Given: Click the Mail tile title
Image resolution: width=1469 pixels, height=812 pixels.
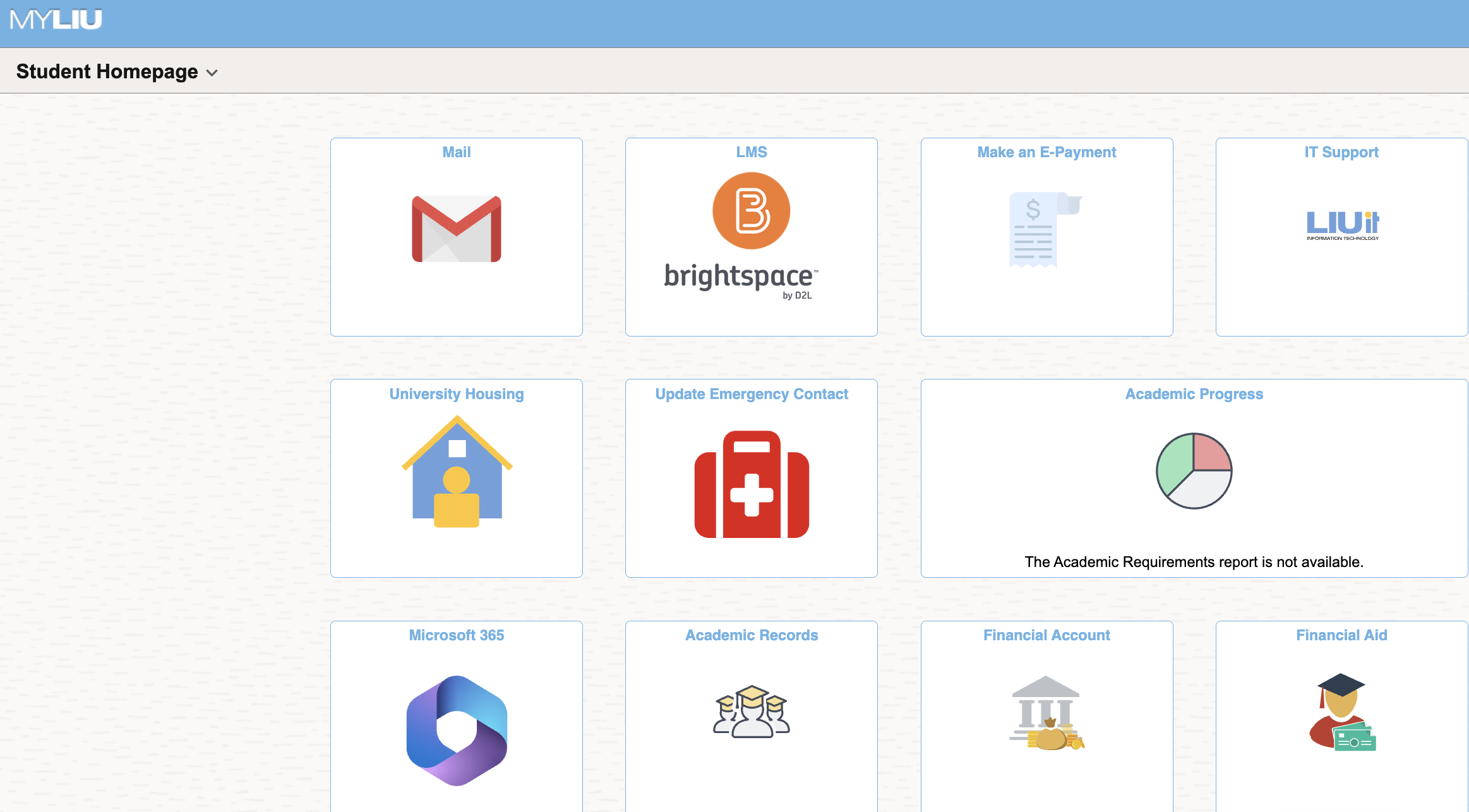Looking at the screenshot, I should click(x=457, y=152).
